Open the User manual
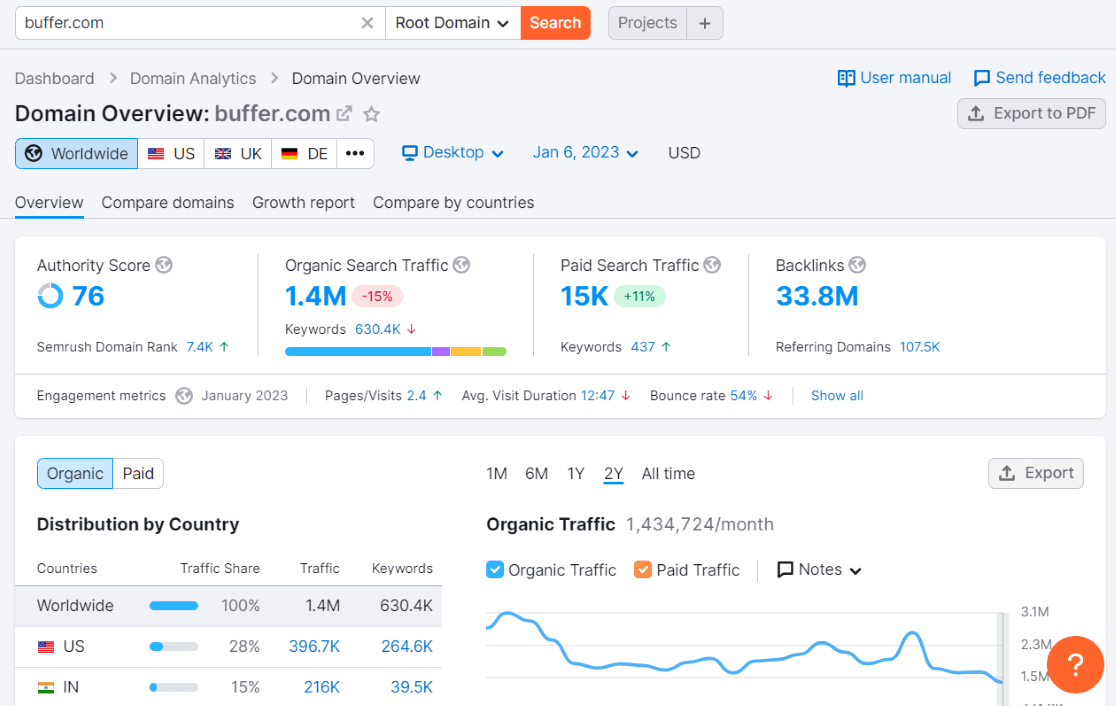Screen dimensions: 1116x706 point(893,77)
